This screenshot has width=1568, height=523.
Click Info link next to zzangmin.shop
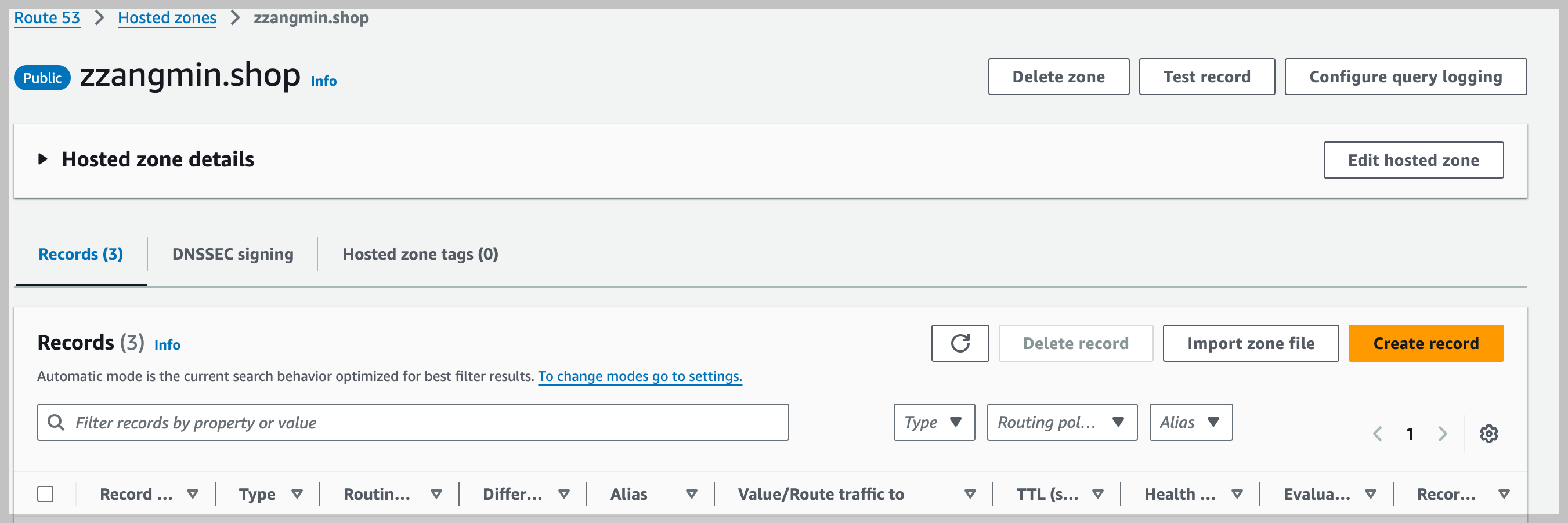323,81
